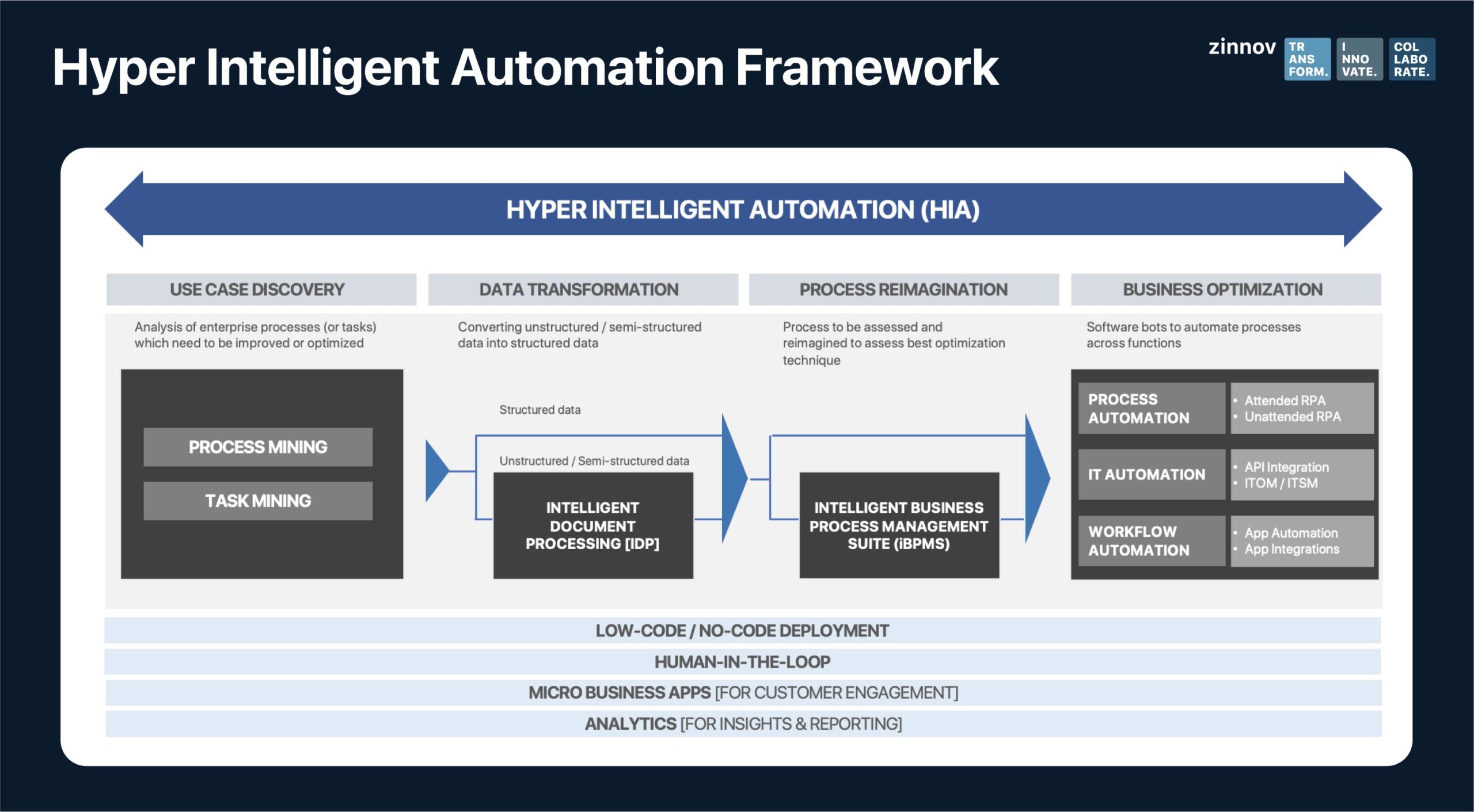Screen dimensions: 1474x812
Task: Click the Hyper Intelligent Automation Framework title
Action: pos(525,68)
